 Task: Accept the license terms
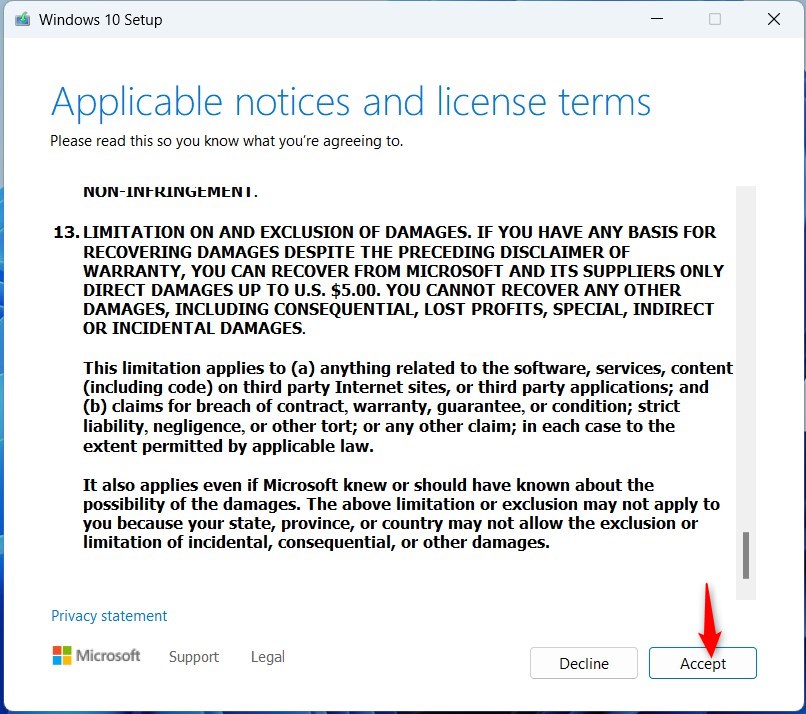(x=703, y=663)
